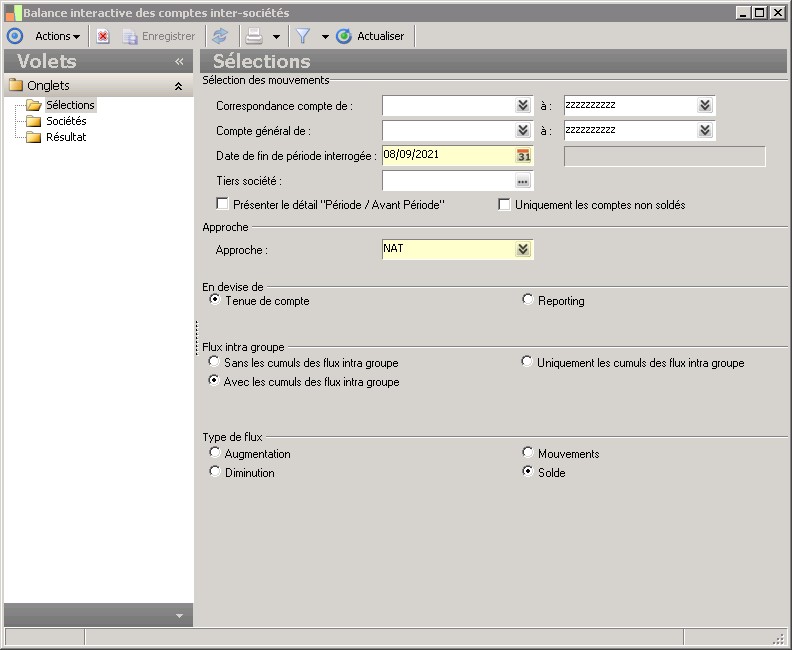Click the blue circle icon in toolbar
This screenshot has width=792, height=650.
14,36
